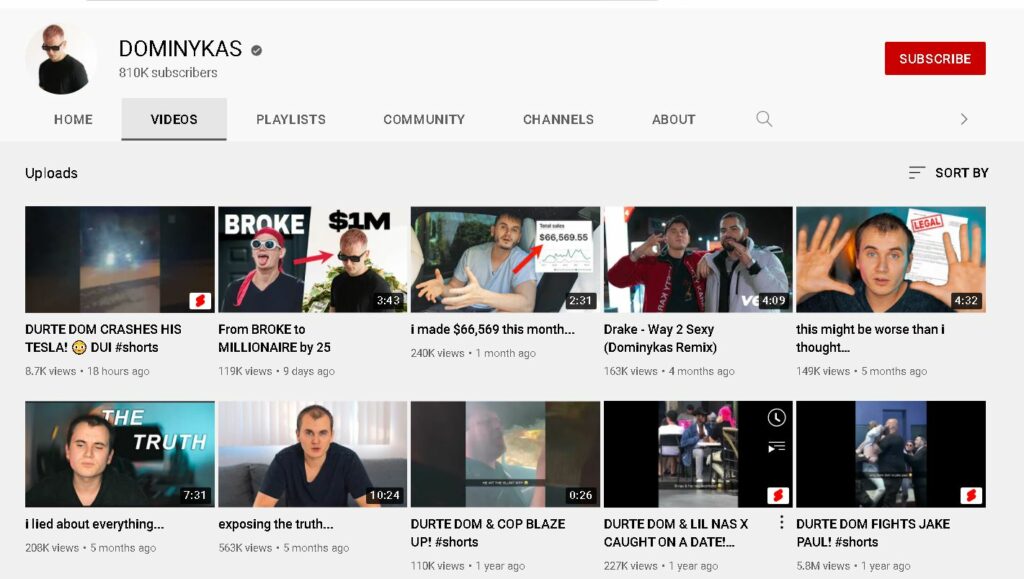Screen dimensions: 1024x579
Task: Click title 'DURTE DOM & LIL NAS X CAUGHT ON A DATE'
Action: point(676,533)
